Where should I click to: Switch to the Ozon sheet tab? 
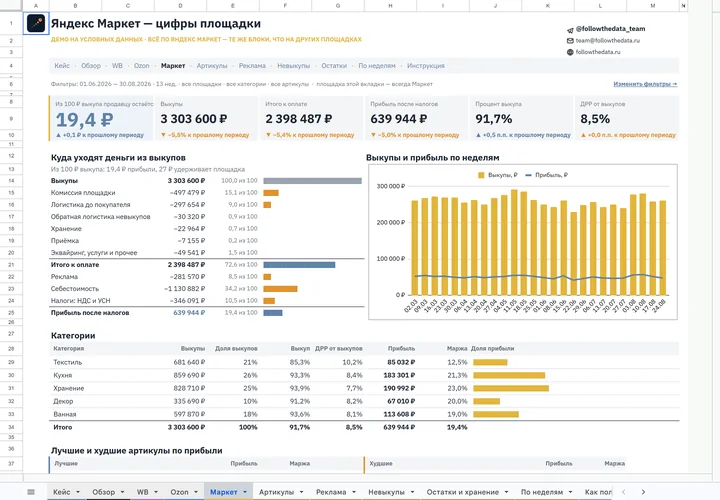coord(179,492)
